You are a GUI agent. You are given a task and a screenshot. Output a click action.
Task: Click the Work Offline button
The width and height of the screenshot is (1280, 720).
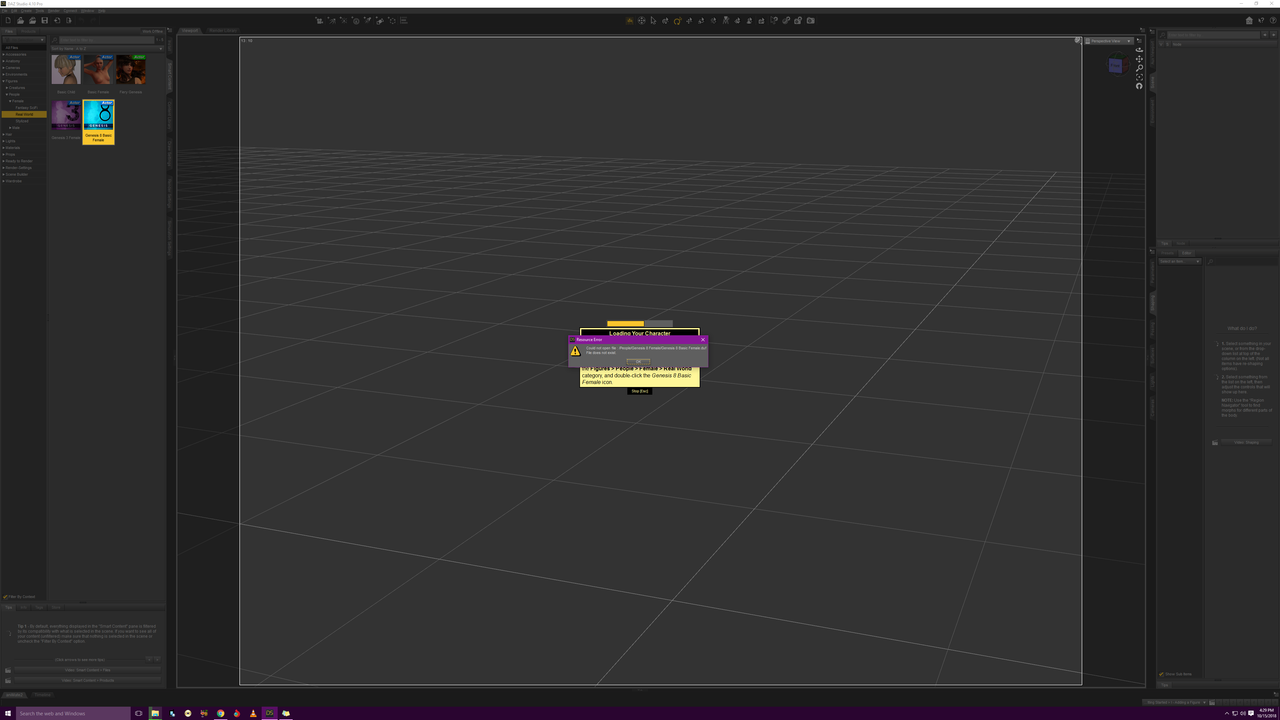pos(152,31)
